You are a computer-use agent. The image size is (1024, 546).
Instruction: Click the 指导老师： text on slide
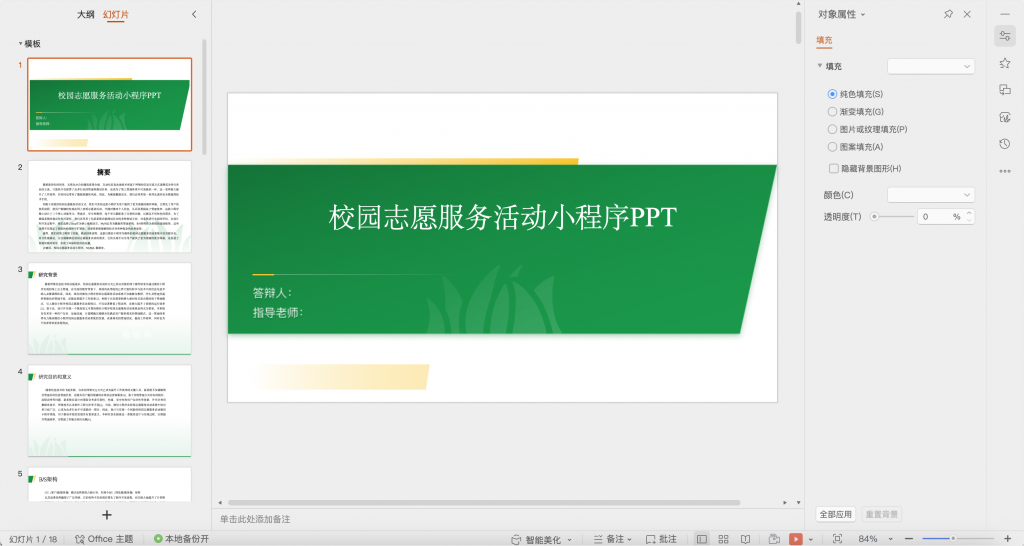click(278, 313)
